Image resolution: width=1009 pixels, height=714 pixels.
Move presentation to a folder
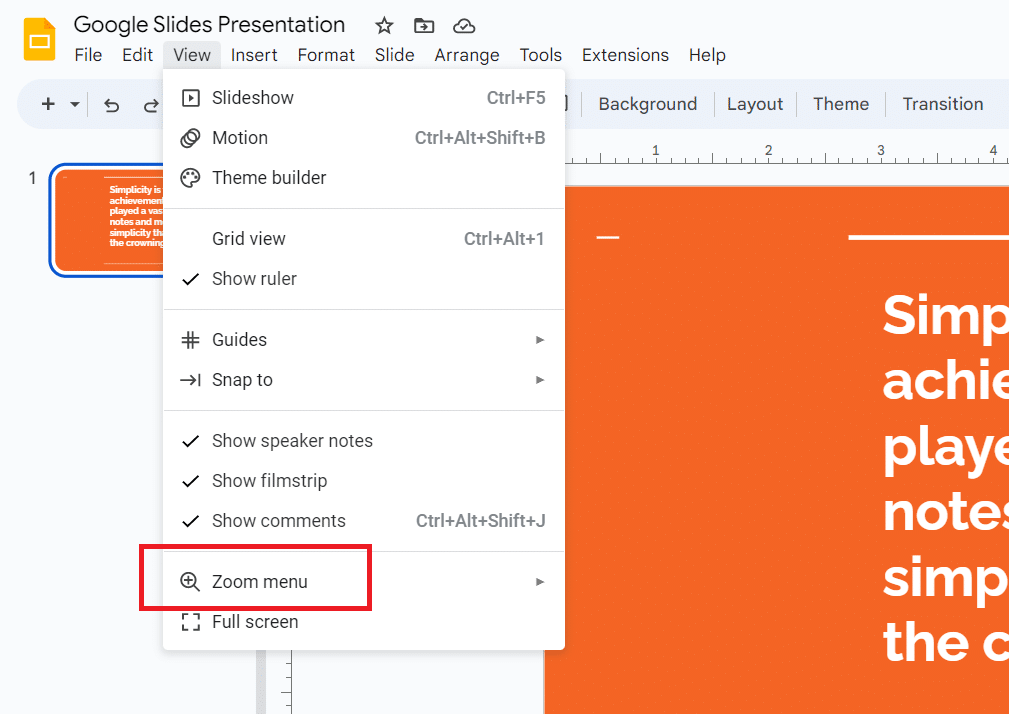[423, 25]
